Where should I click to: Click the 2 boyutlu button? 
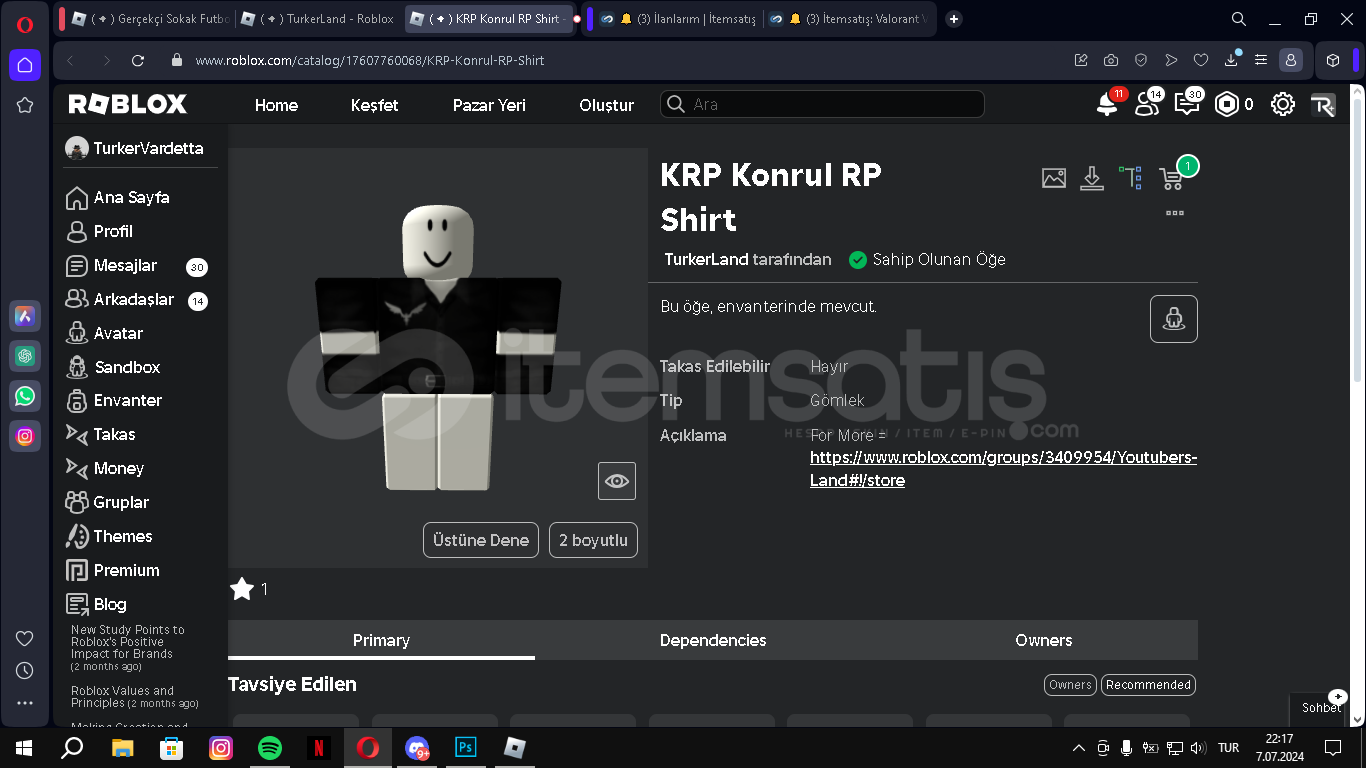pos(593,540)
